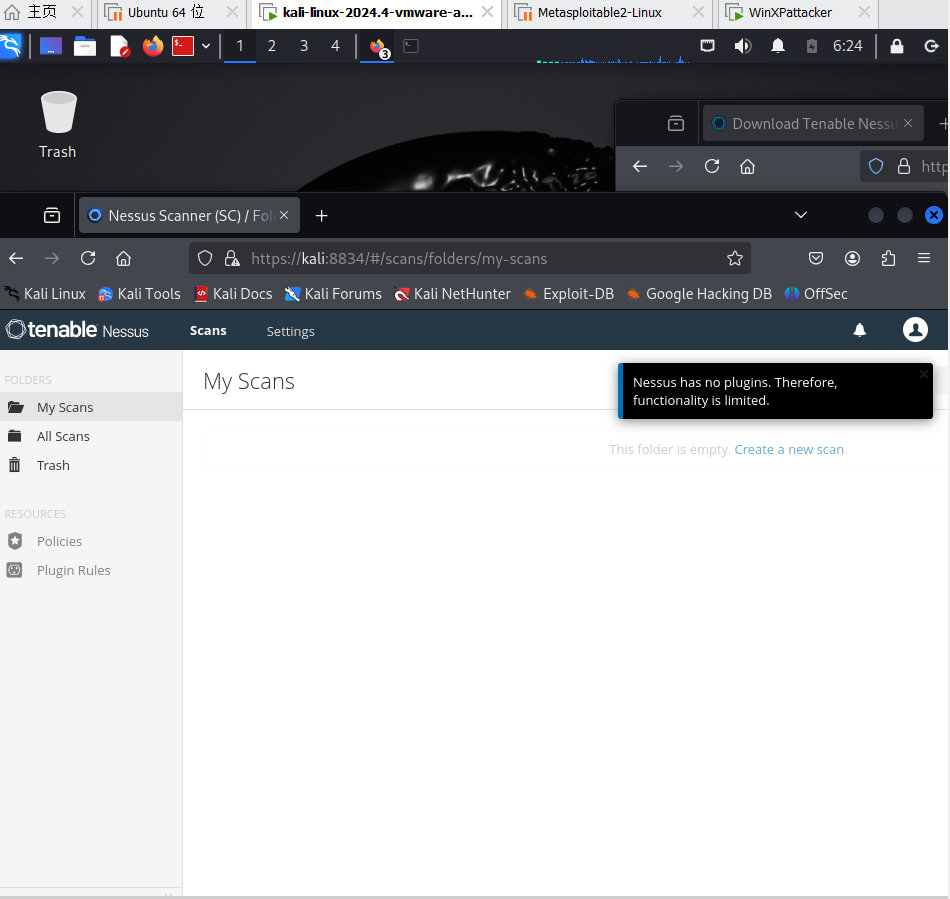Dismiss the no plugins notification
950x899 pixels.
[x=923, y=374]
